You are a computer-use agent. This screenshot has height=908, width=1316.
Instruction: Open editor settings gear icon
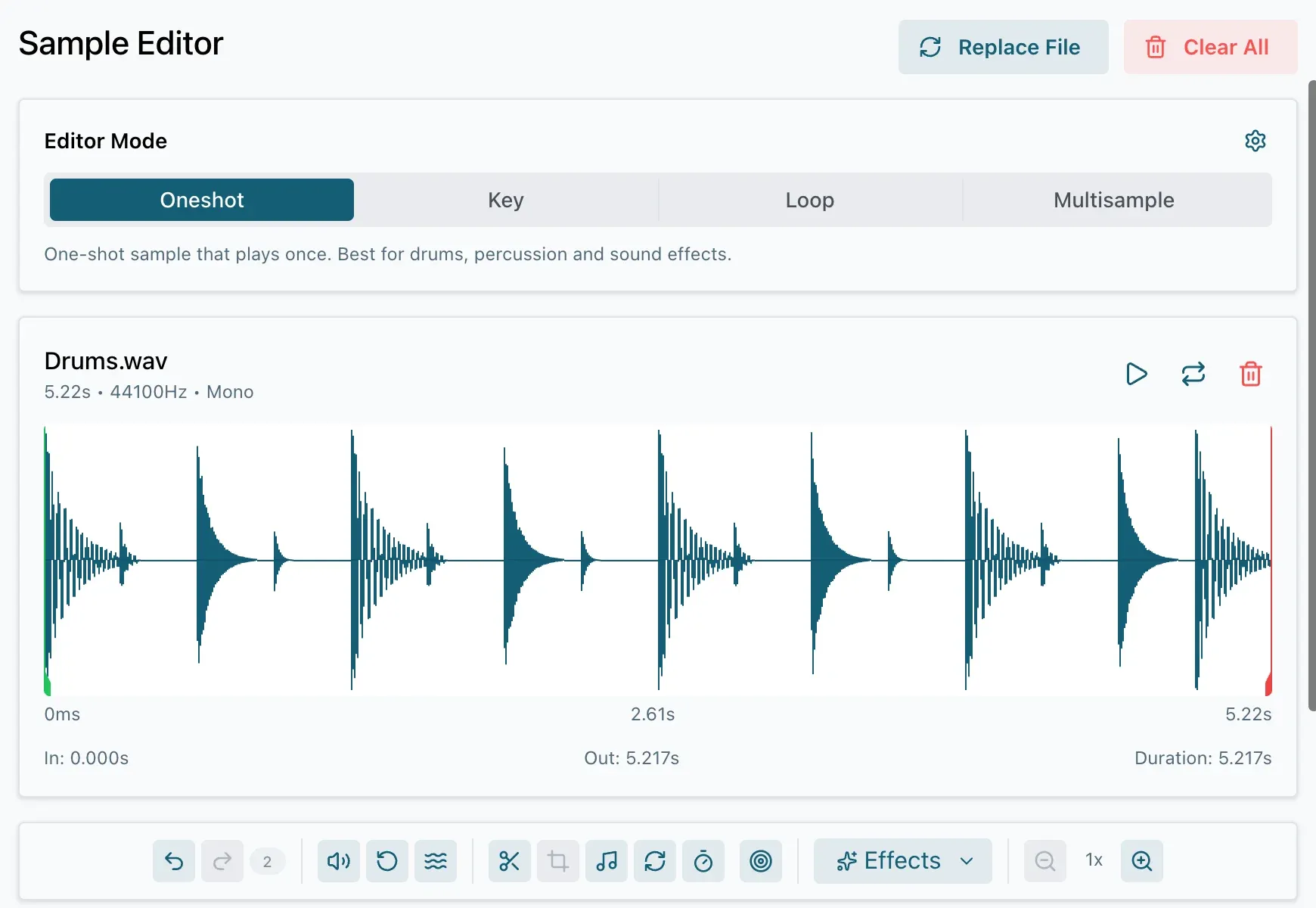click(1255, 141)
